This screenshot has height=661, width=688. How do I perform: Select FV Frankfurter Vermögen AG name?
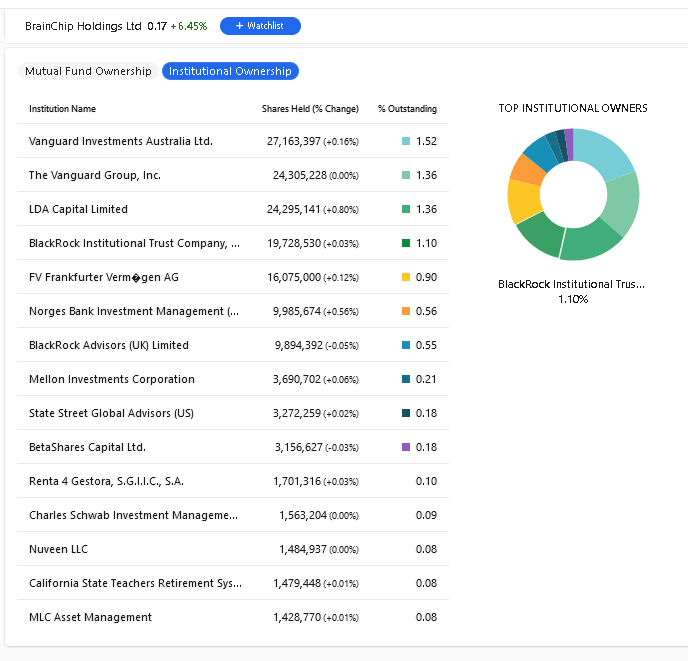pos(104,277)
